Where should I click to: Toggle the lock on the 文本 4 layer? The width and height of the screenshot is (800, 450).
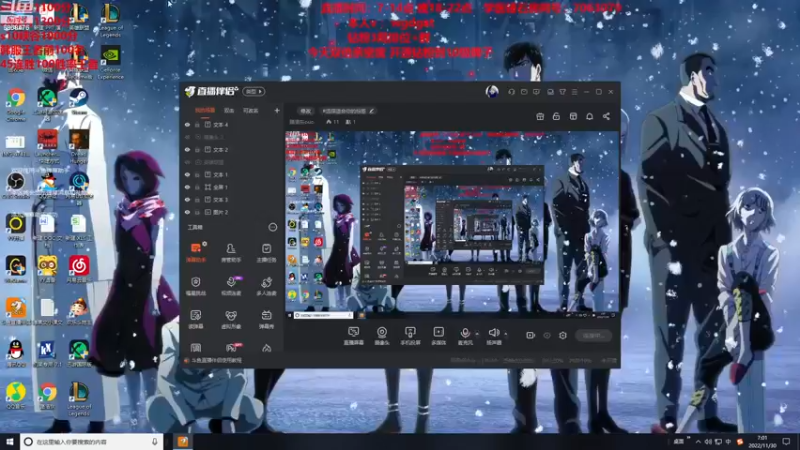pyautogui.click(x=197, y=124)
